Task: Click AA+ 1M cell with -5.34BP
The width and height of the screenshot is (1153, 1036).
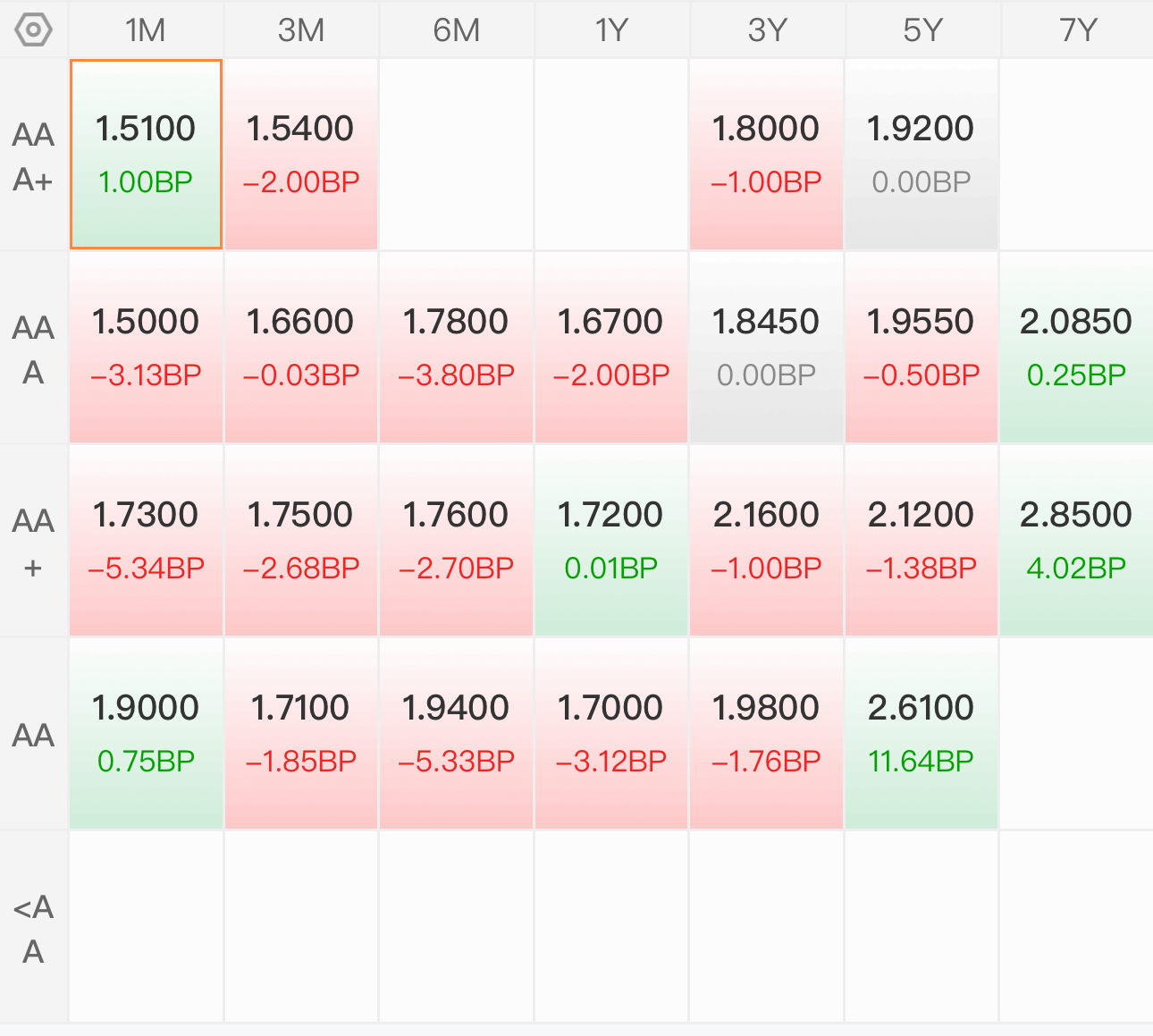Action: [x=146, y=541]
